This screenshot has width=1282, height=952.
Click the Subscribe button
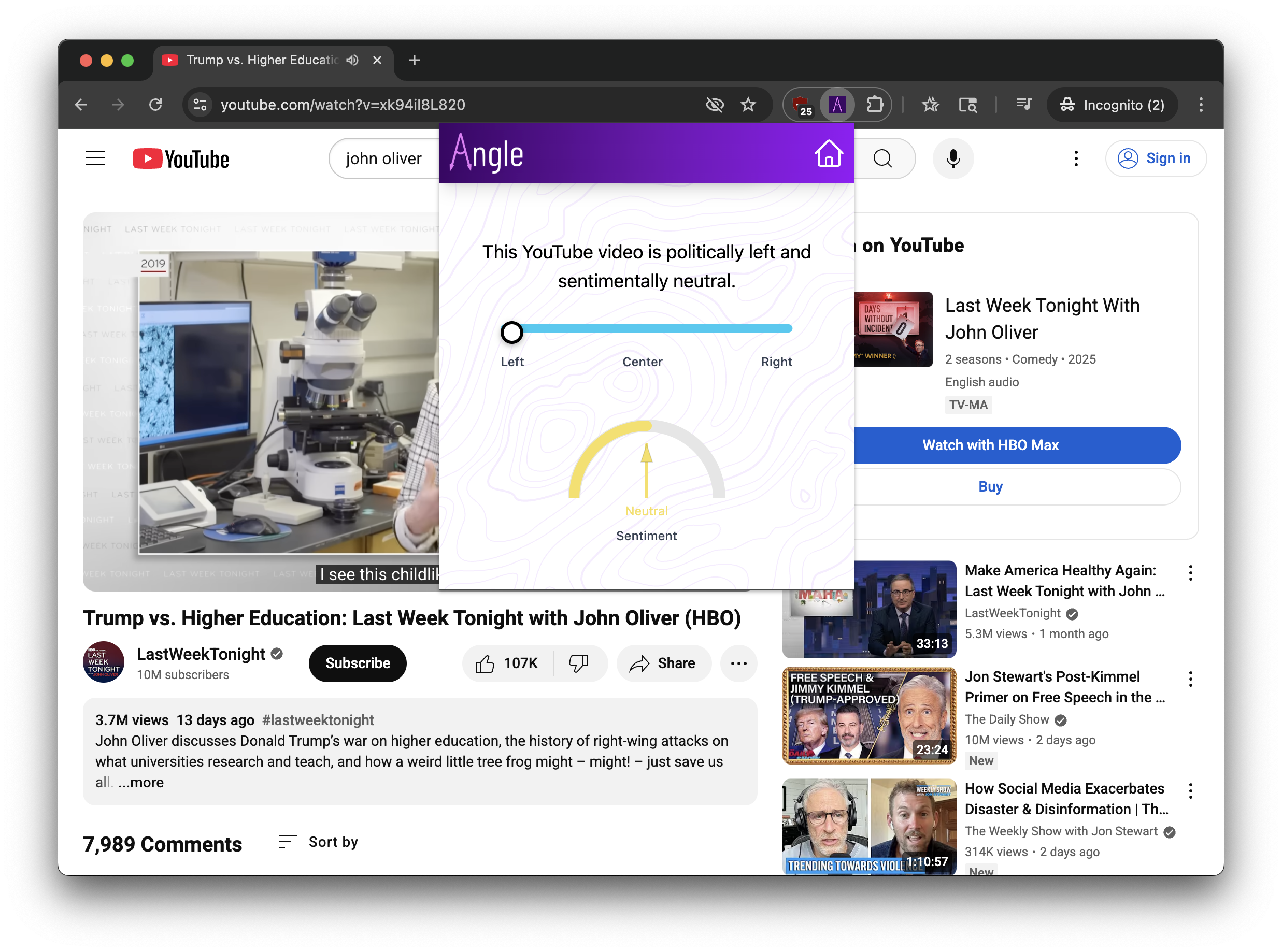pos(358,663)
